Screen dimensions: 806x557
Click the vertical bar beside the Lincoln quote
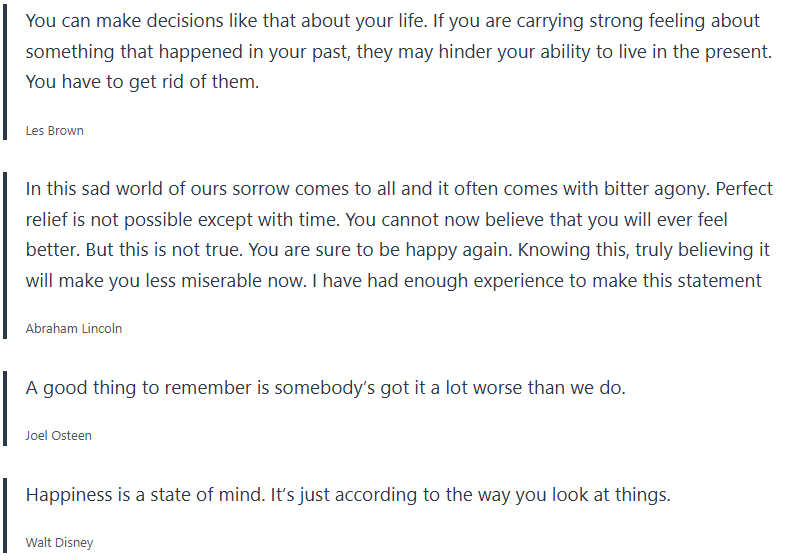pyautogui.click(x=5, y=250)
